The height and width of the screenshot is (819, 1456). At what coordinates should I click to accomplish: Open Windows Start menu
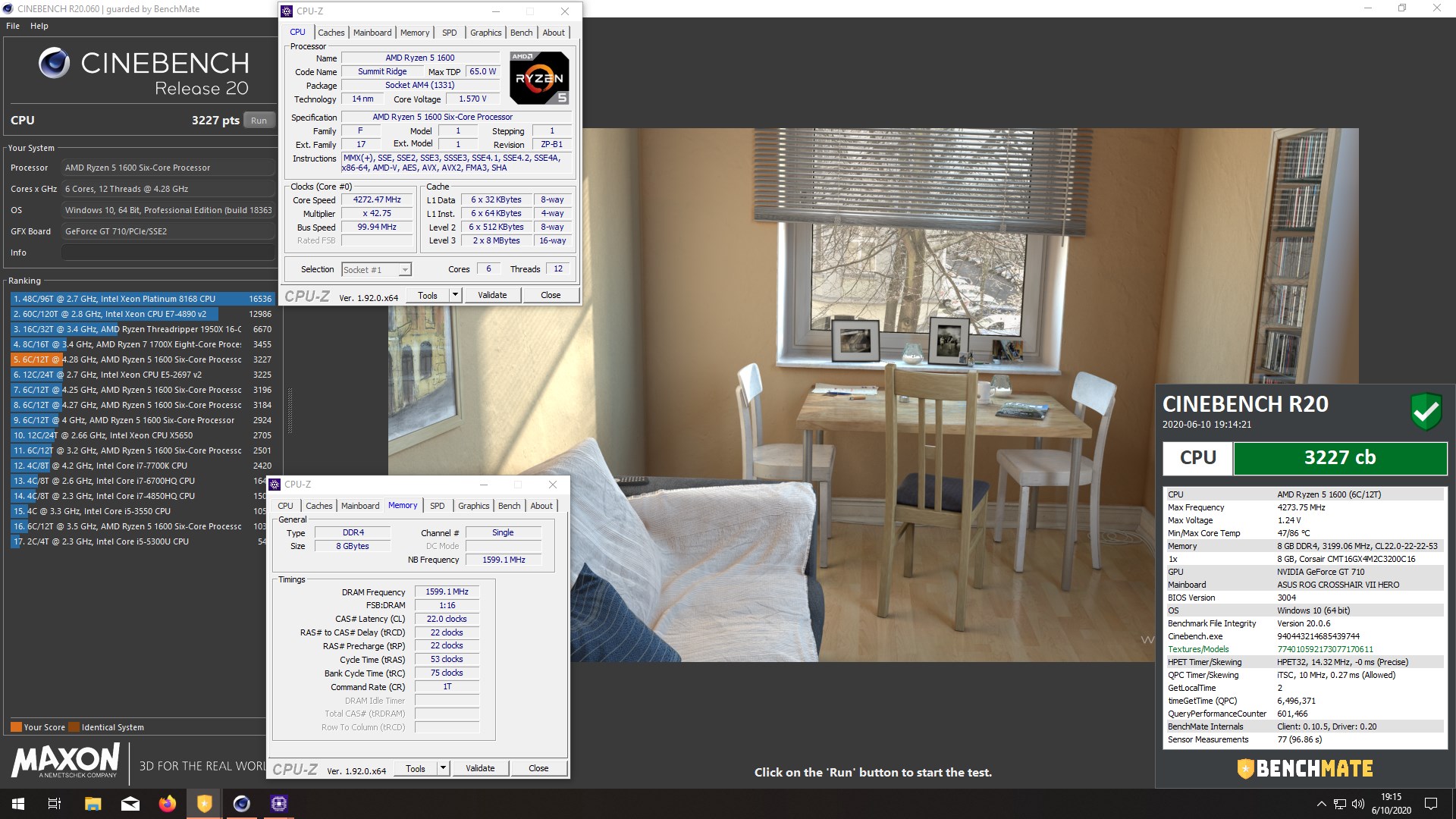[x=18, y=804]
